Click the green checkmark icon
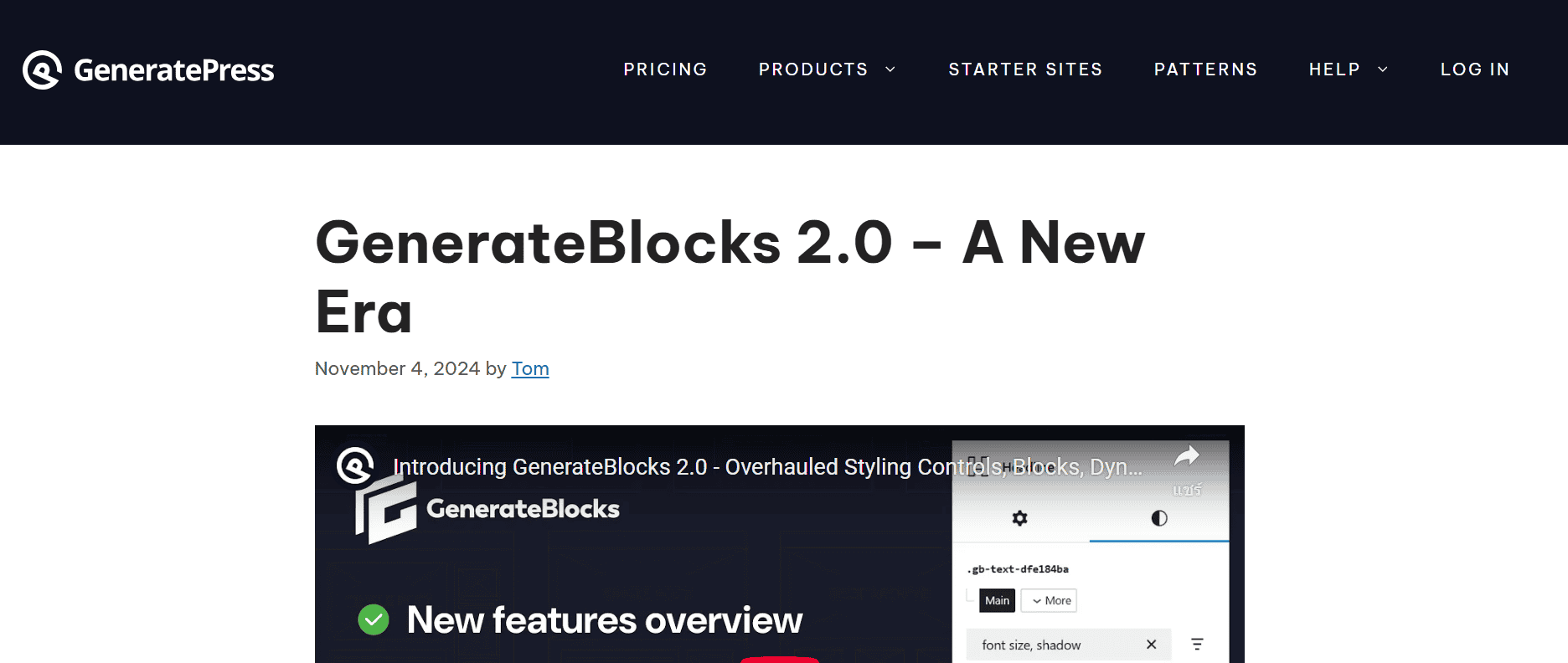Screen dimensions: 1568x663 click(374, 619)
